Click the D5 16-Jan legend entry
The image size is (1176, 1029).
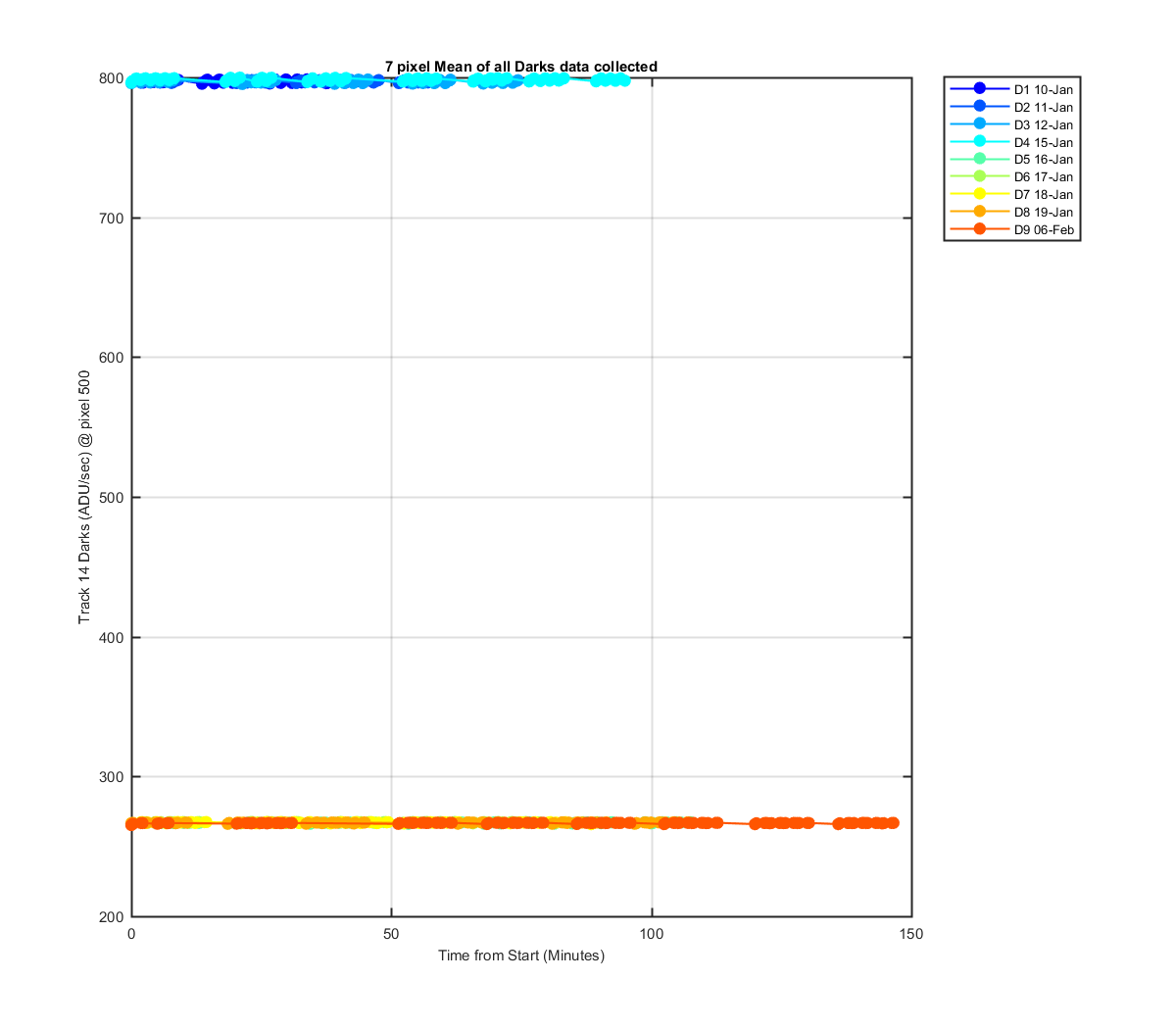tap(1011, 159)
